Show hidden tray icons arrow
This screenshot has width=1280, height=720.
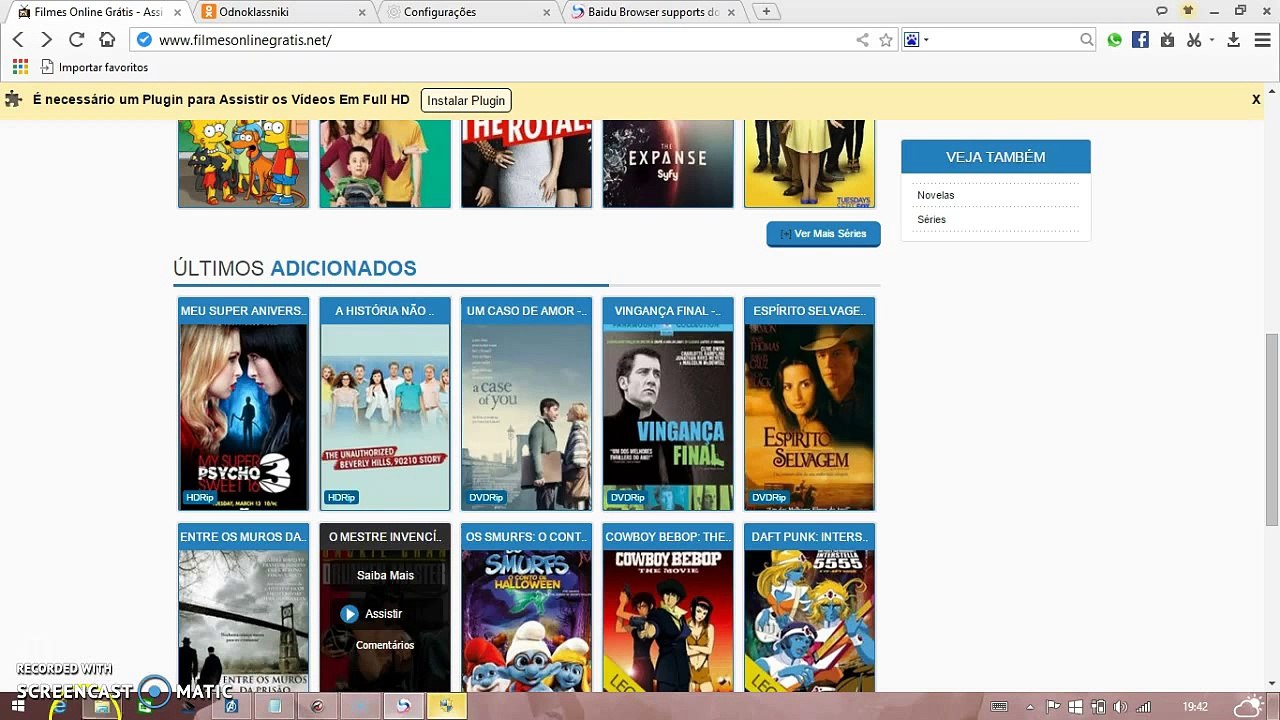click(x=1030, y=707)
